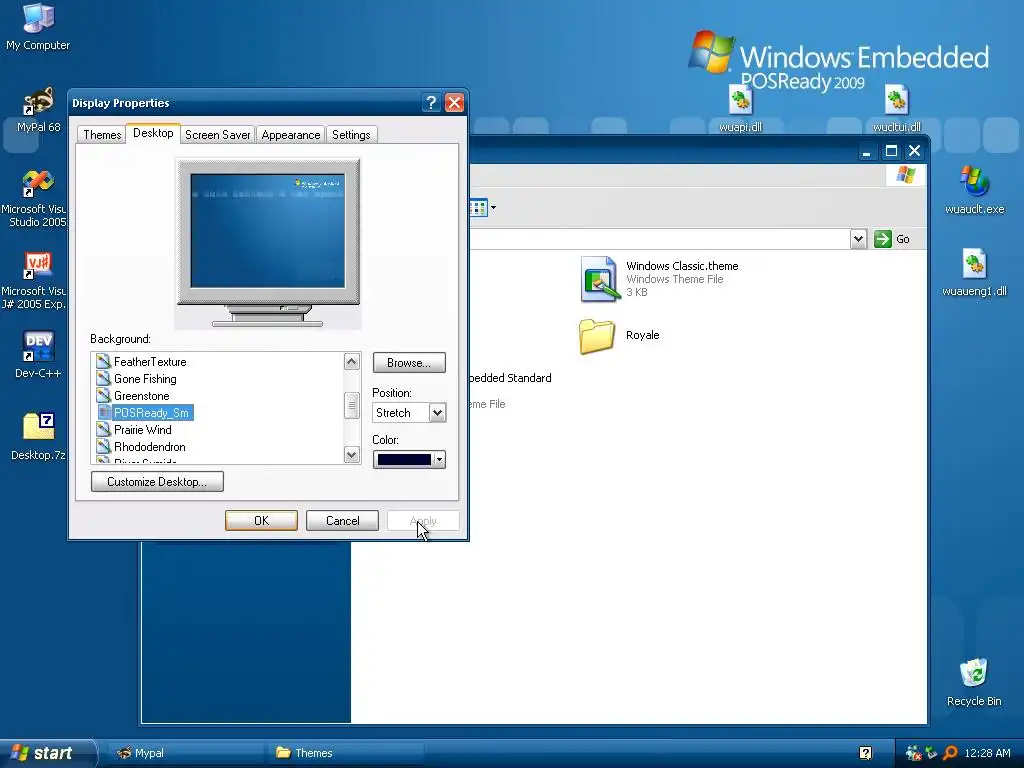Click the monitor wallpaper preview
Viewport: 1024px width, 768px height.
click(267, 231)
